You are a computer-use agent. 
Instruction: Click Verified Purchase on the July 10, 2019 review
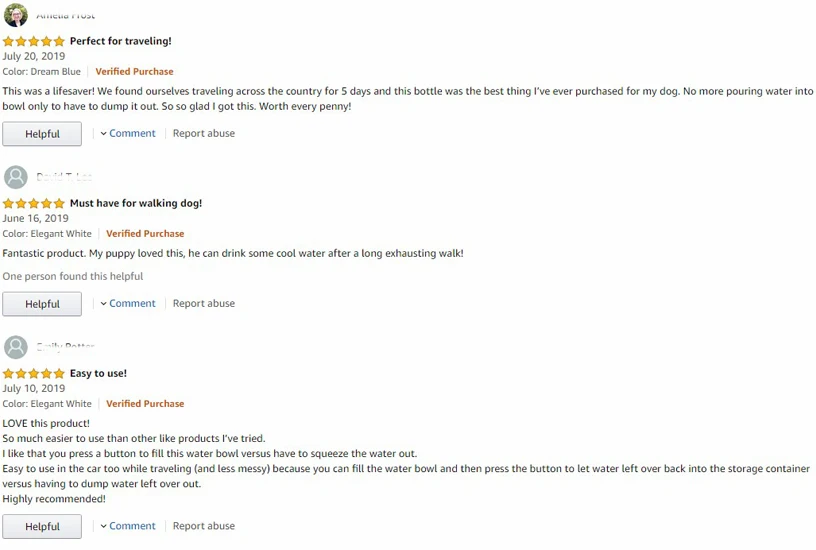click(x=145, y=404)
